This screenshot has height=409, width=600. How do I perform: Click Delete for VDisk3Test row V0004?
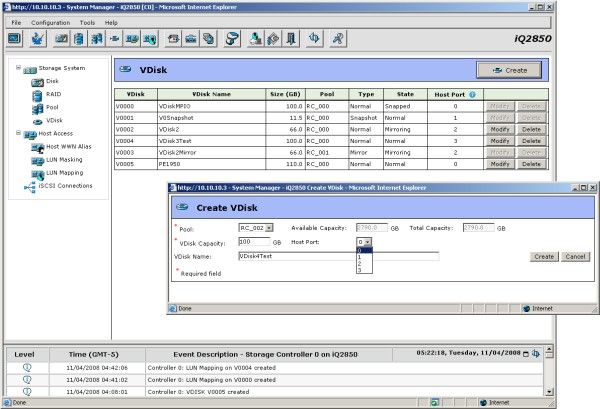pos(532,141)
